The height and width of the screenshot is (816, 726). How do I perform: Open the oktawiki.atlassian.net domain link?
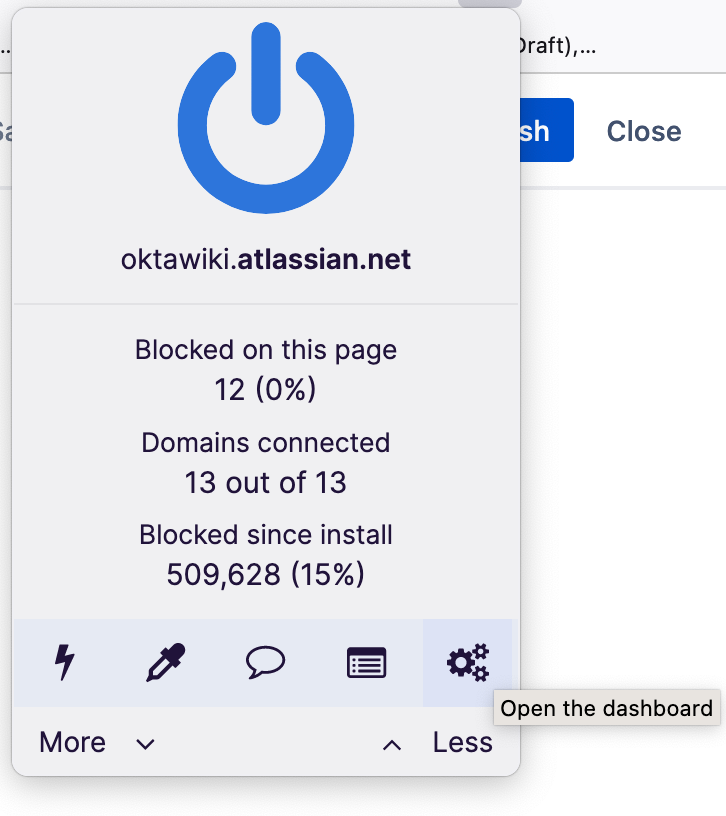tap(265, 258)
